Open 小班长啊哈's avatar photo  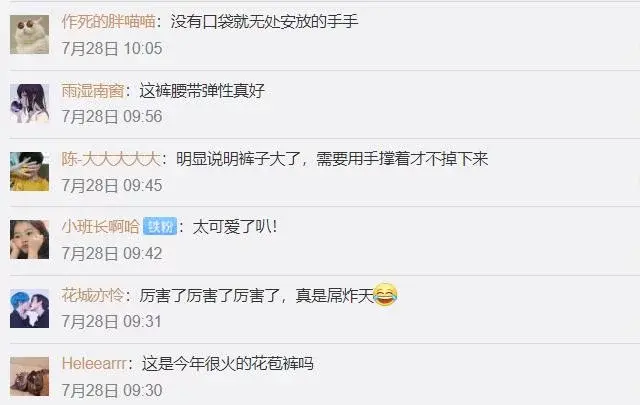(x=29, y=240)
